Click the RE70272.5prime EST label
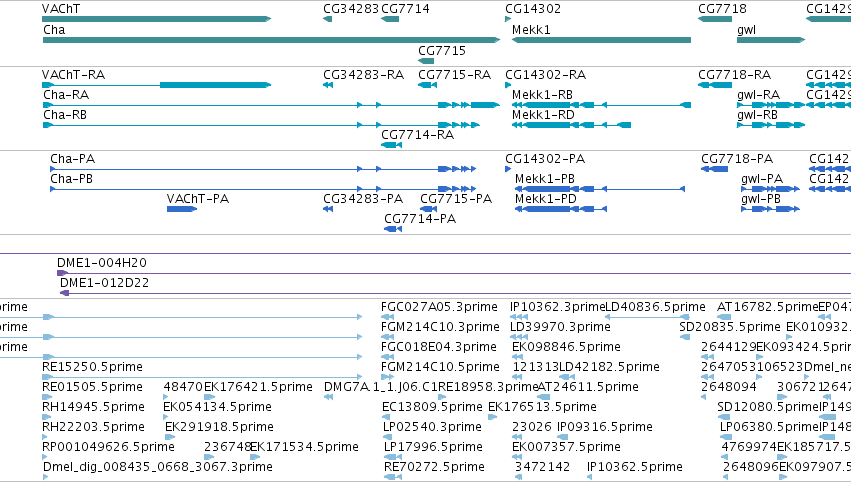 (434, 467)
